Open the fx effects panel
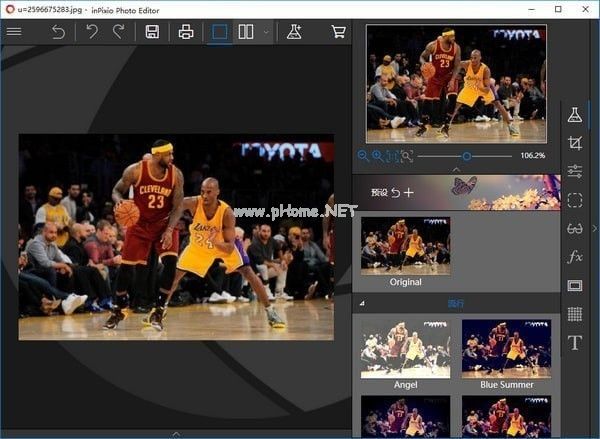Screen dimensions: 600x439 pos(574,257)
